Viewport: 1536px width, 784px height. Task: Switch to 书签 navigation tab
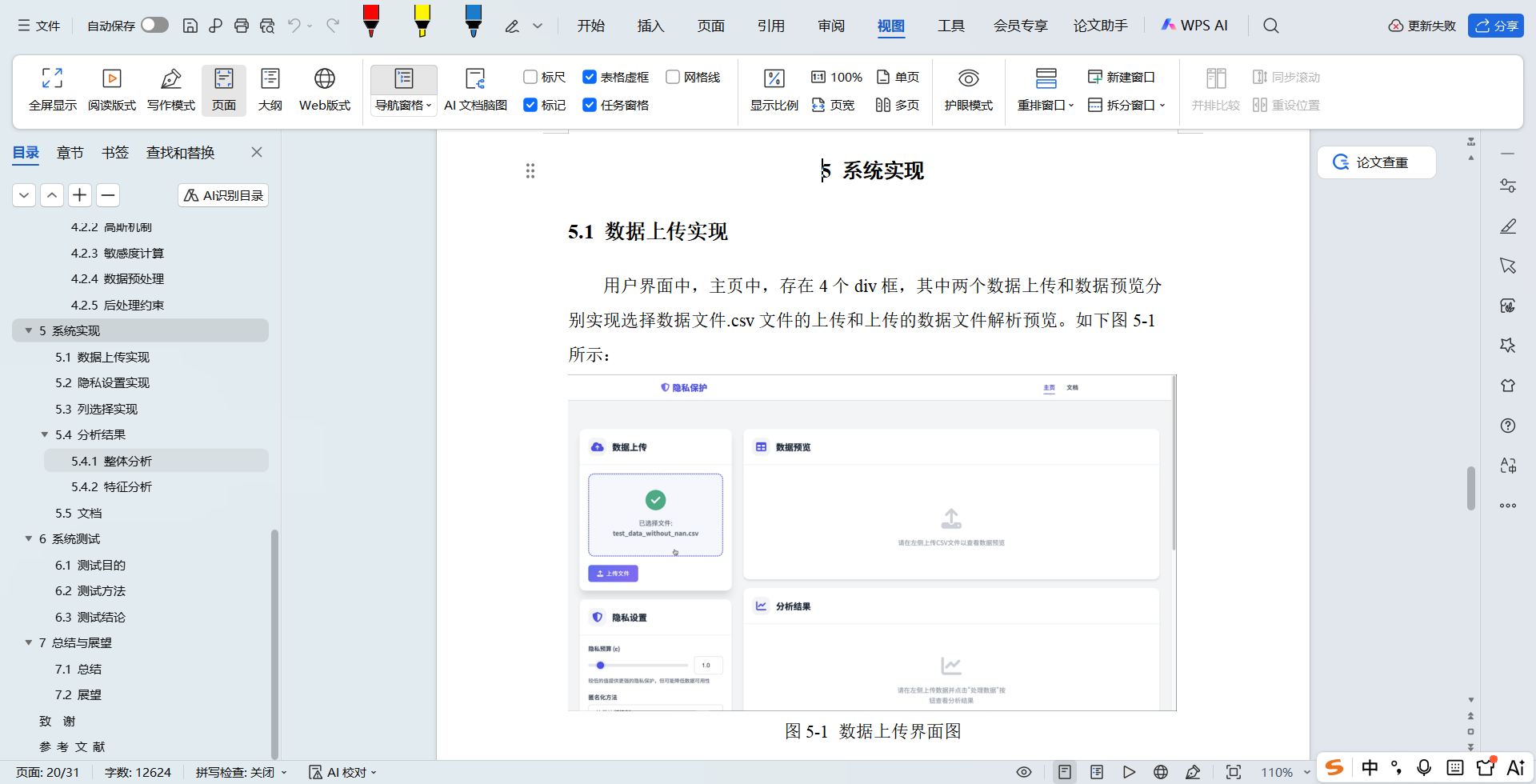click(x=115, y=152)
